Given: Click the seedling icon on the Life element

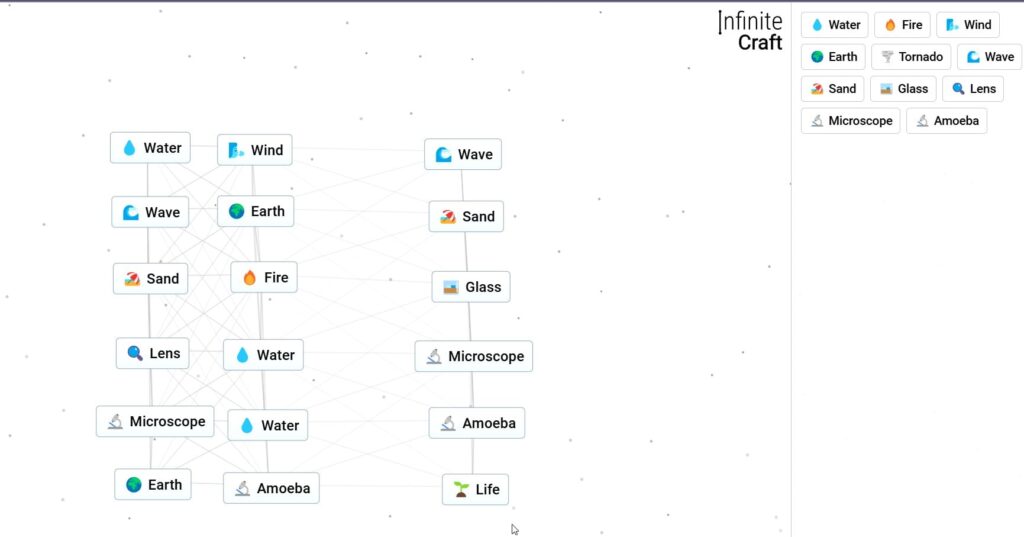Looking at the screenshot, I should click(461, 490).
